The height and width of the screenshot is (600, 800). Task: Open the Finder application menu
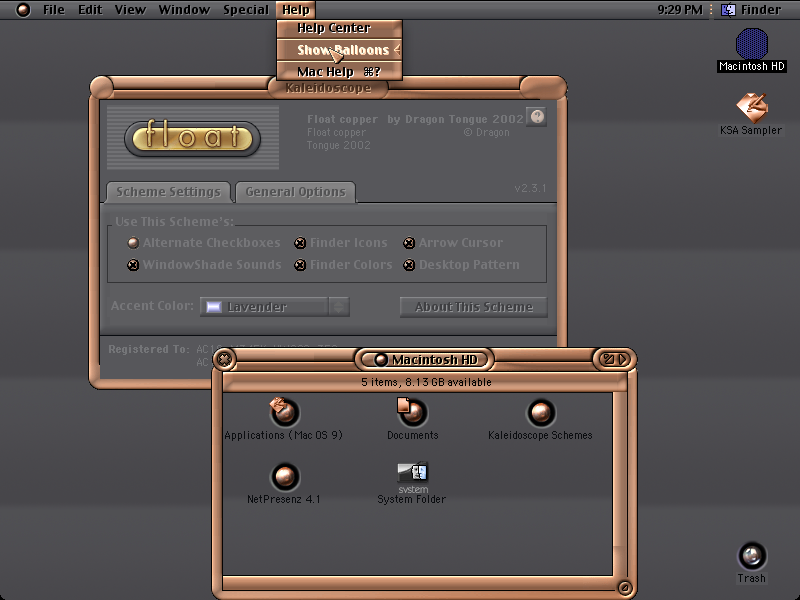pos(751,10)
